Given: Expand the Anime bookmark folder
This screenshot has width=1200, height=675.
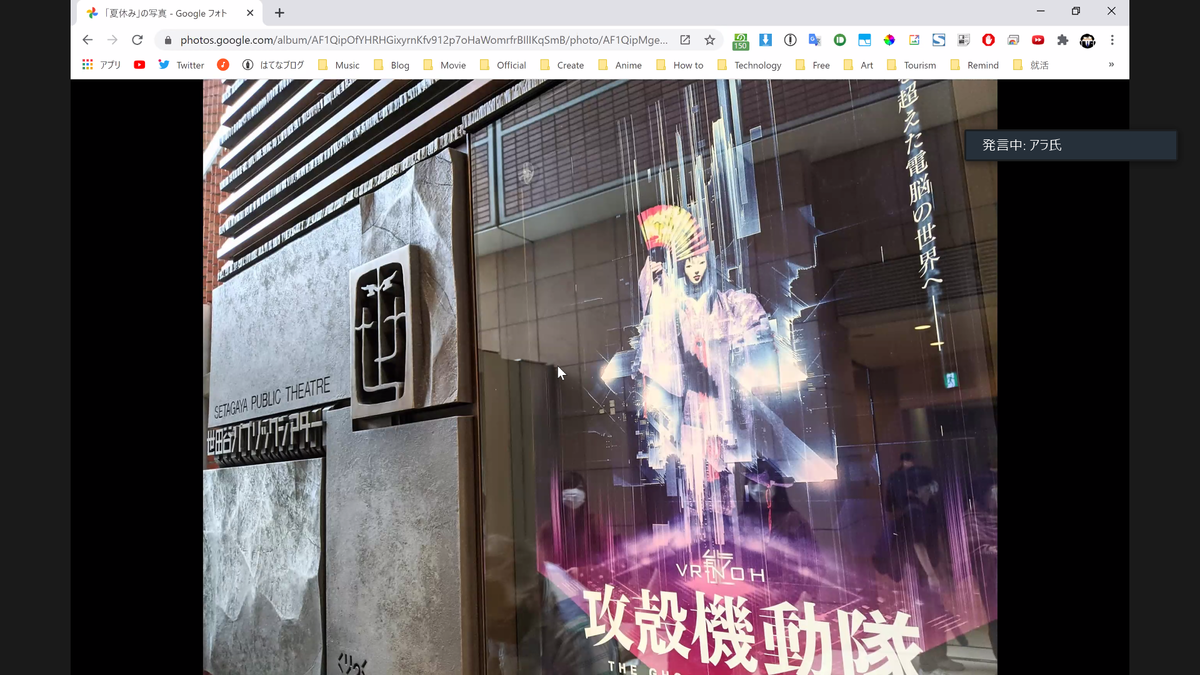Looking at the screenshot, I should point(620,65).
